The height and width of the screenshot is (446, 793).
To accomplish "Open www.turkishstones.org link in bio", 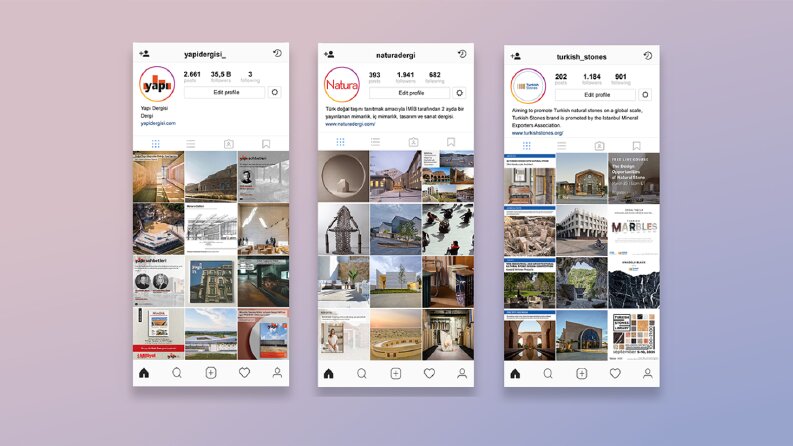I will (x=537, y=132).
